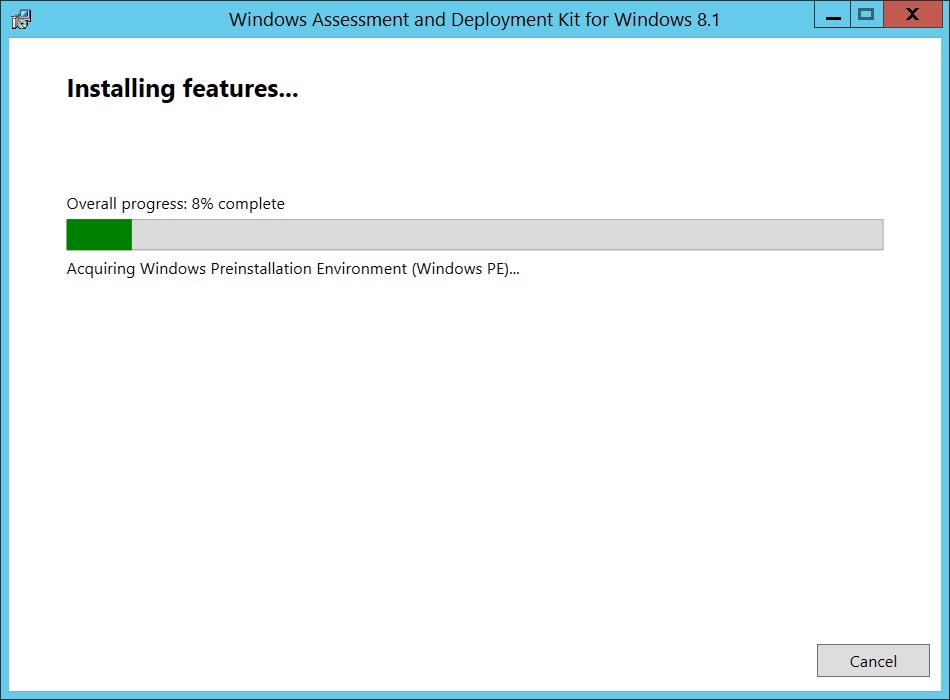Image resolution: width=950 pixels, height=700 pixels.
Task: Click the 'Overall progress' label text
Action: tap(127, 204)
